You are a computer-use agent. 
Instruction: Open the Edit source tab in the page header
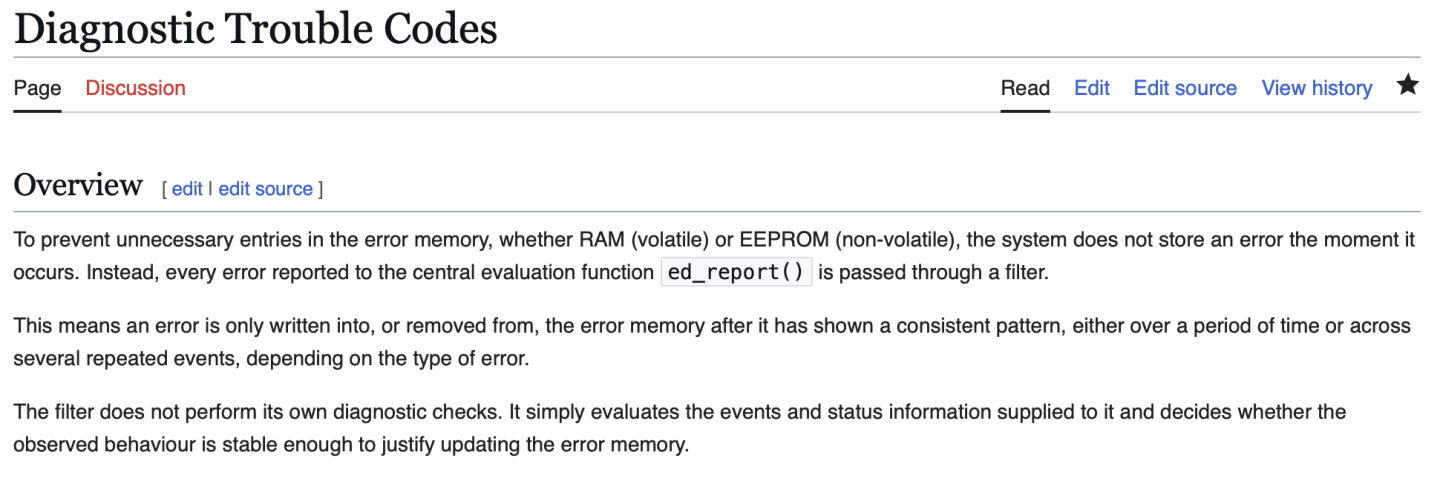1185,88
